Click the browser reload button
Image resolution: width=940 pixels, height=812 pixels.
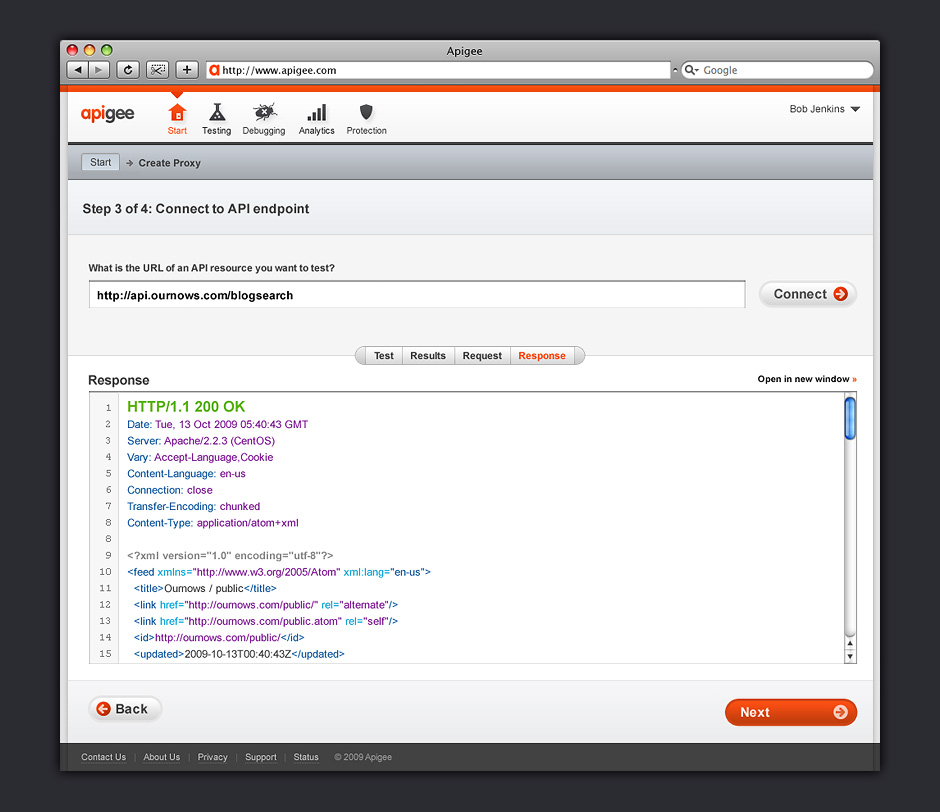[x=127, y=70]
